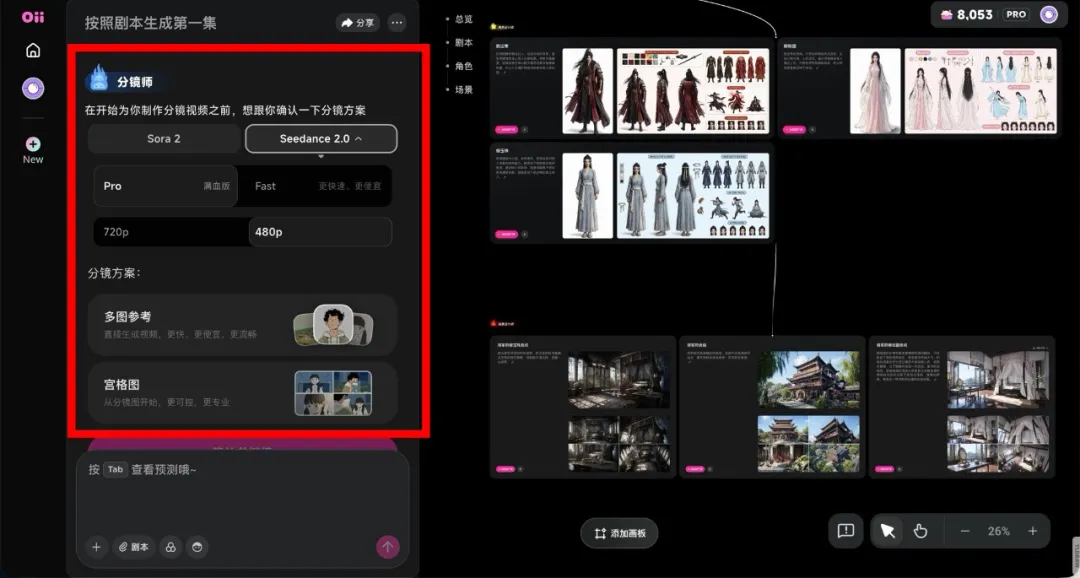Click the face icon in chat box
The height and width of the screenshot is (578, 1080).
[198, 547]
